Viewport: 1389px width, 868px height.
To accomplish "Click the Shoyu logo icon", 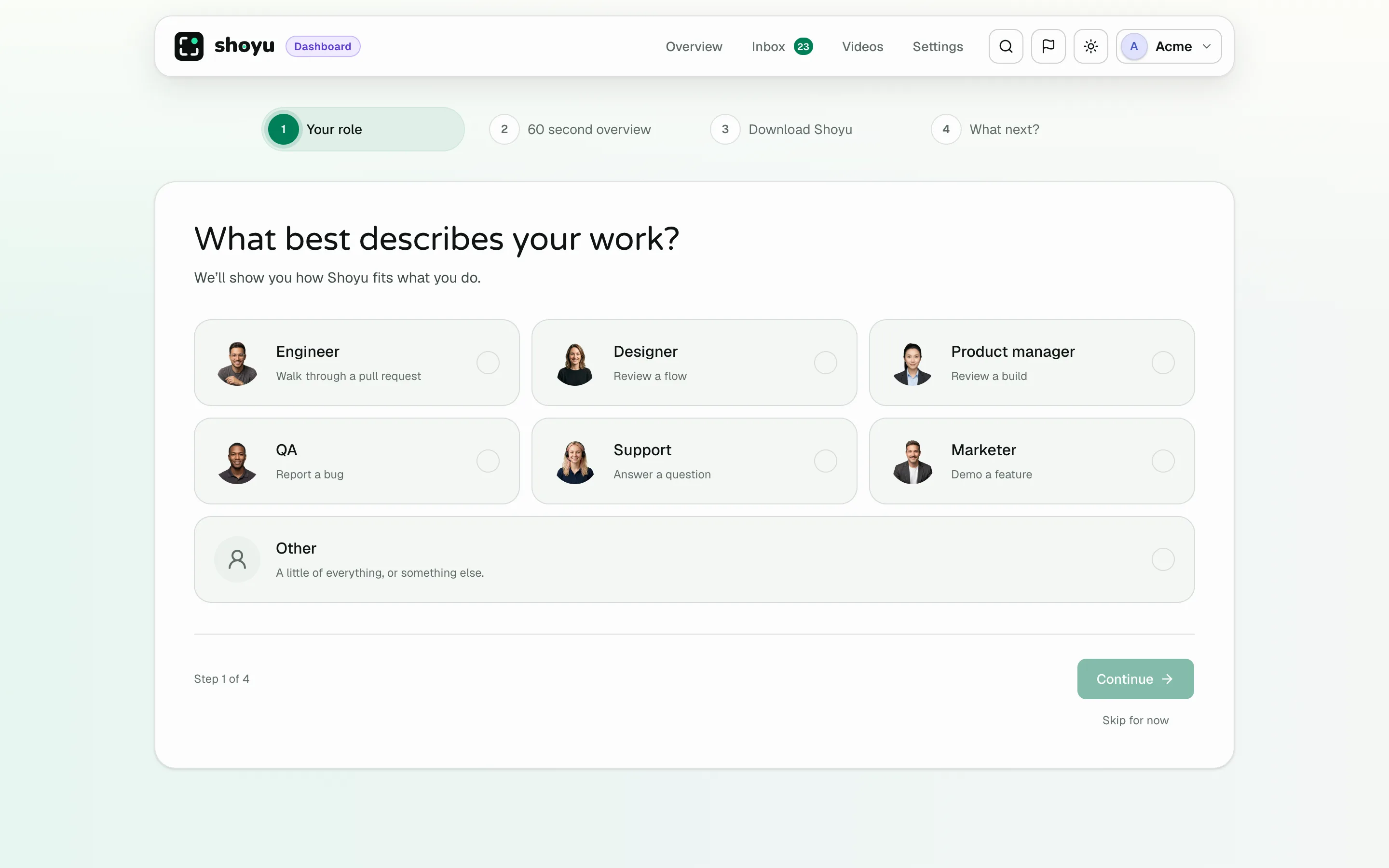I will [x=189, y=46].
